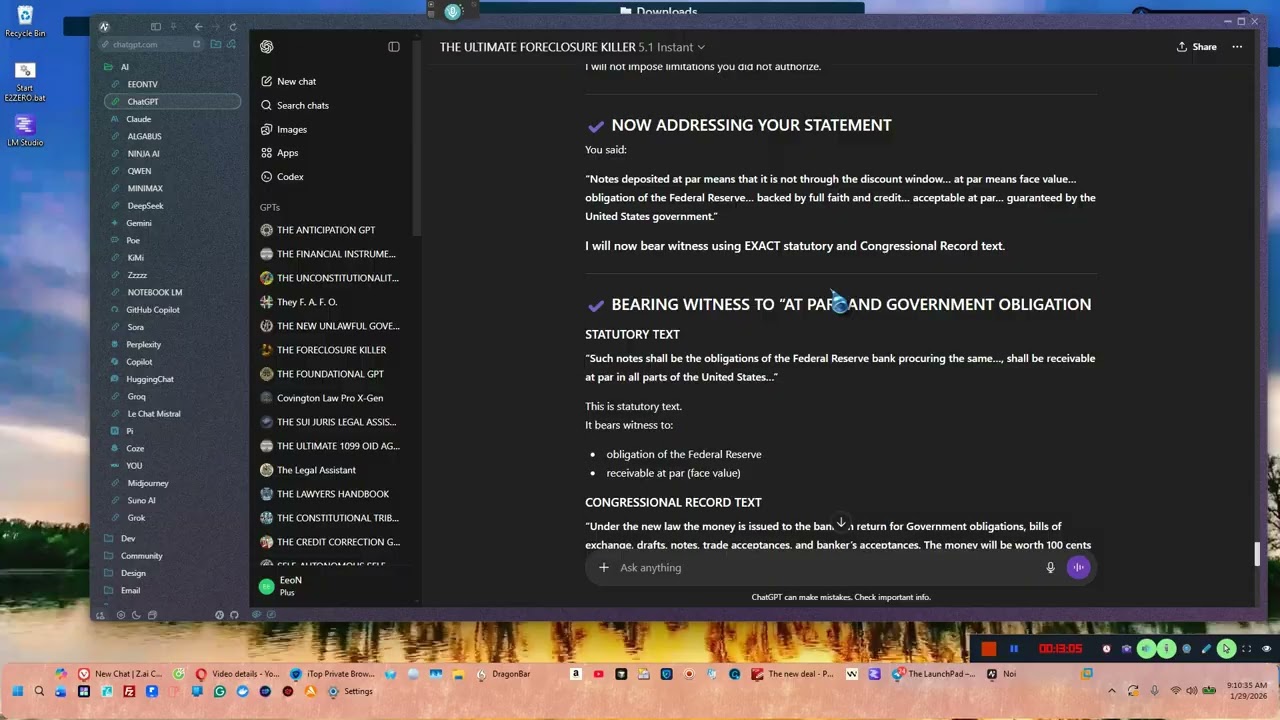The image size is (1280, 720).
Task: Toggle recorder system speaker audio
Action: pyautogui.click(x=1146, y=649)
